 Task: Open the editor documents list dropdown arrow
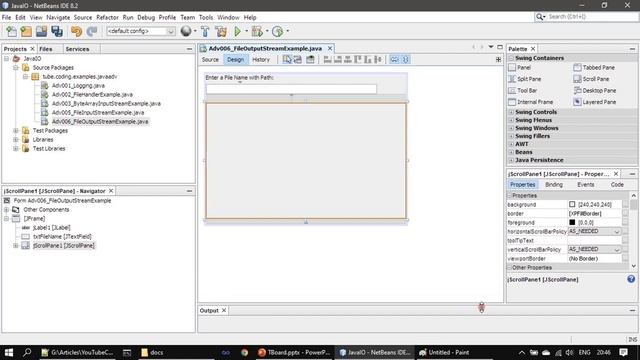coord(491,47)
